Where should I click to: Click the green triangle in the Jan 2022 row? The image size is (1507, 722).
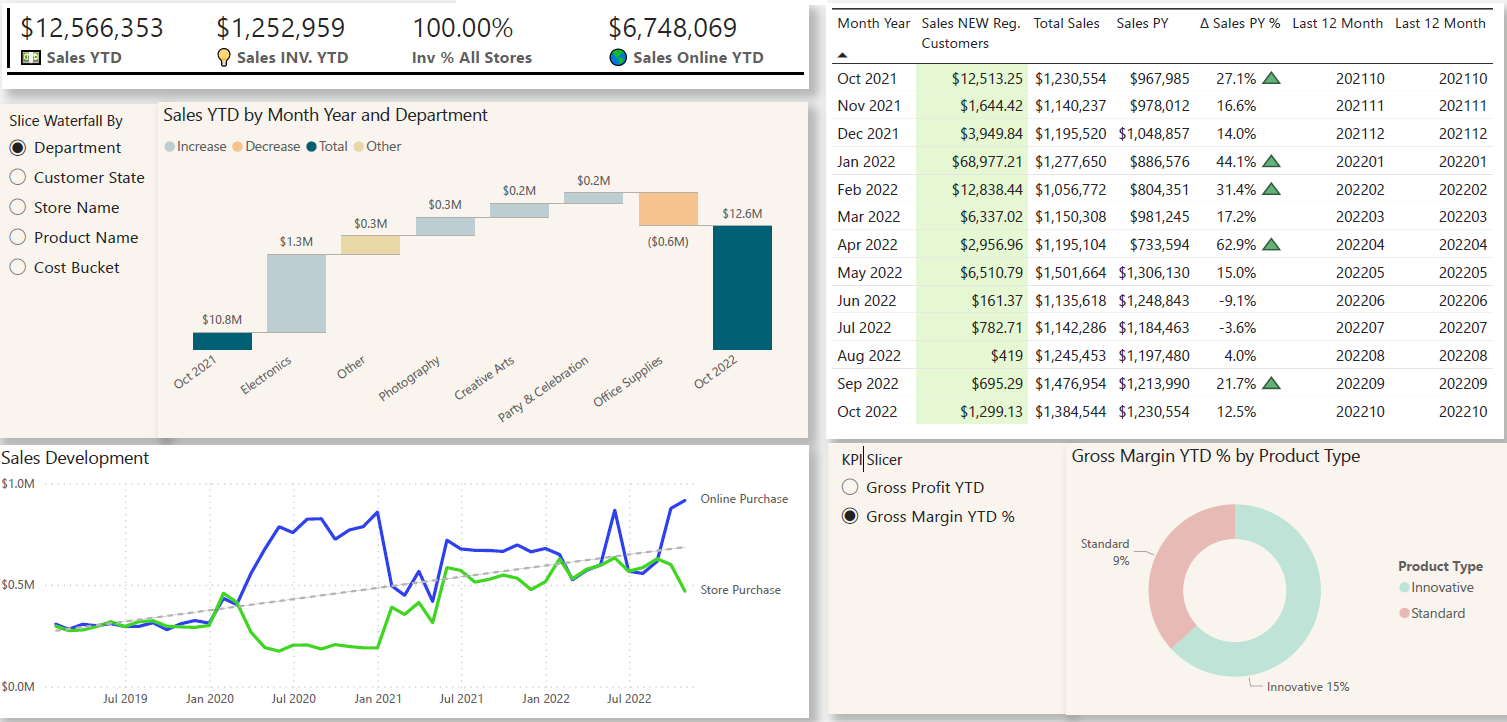[x=1271, y=161]
